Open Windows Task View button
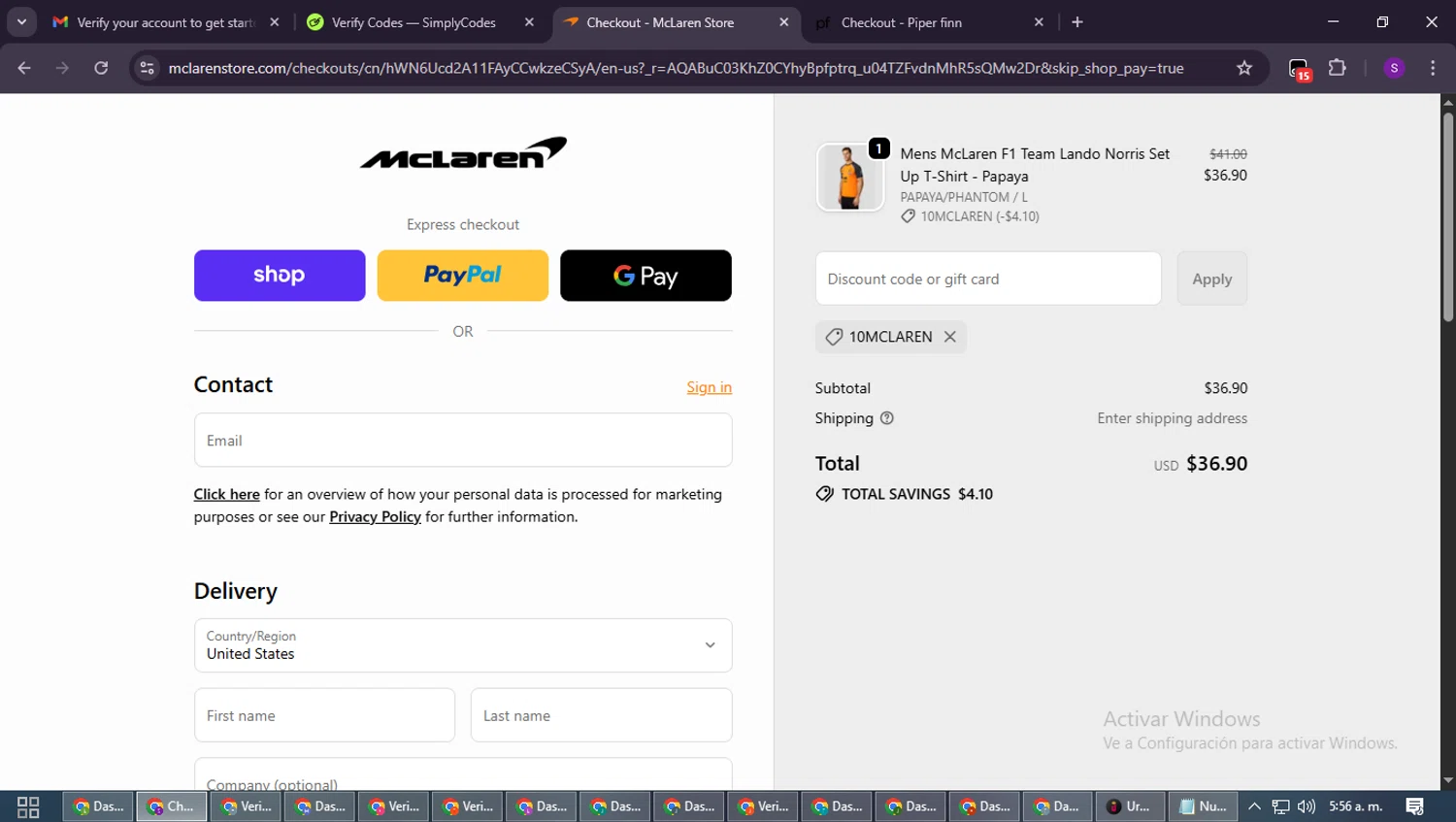The height and width of the screenshot is (822, 1456). pos(28,806)
